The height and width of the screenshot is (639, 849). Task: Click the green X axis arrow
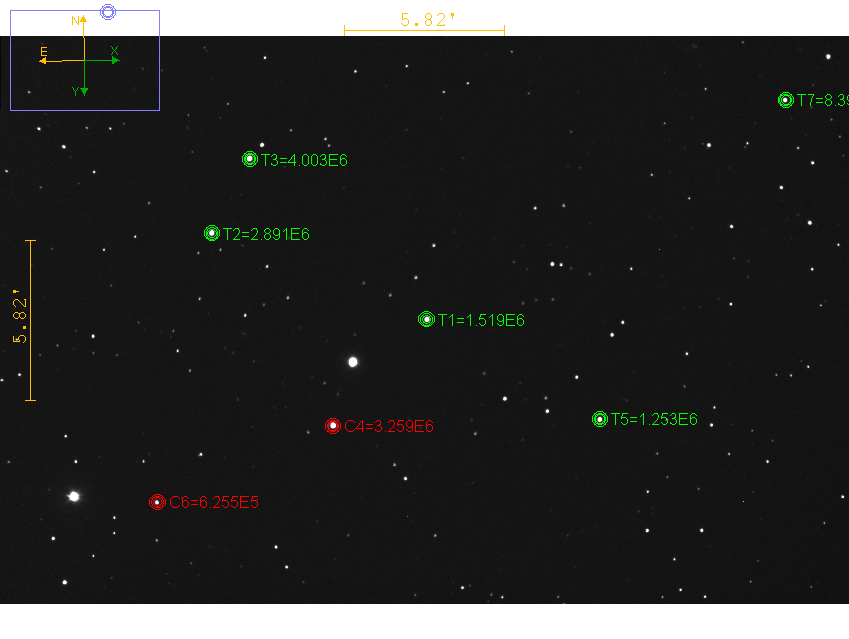[x=113, y=60]
